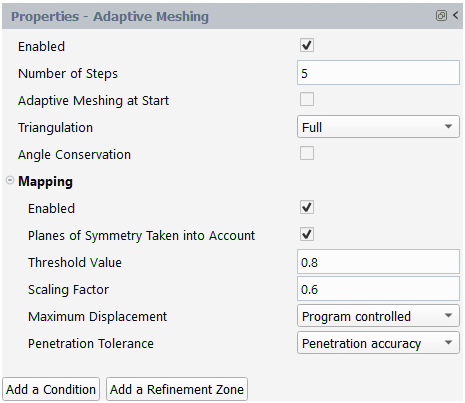The width and height of the screenshot is (465, 403).
Task: Toggle Planes of Symmetry Taken into Account
Action: (x=307, y=234)
